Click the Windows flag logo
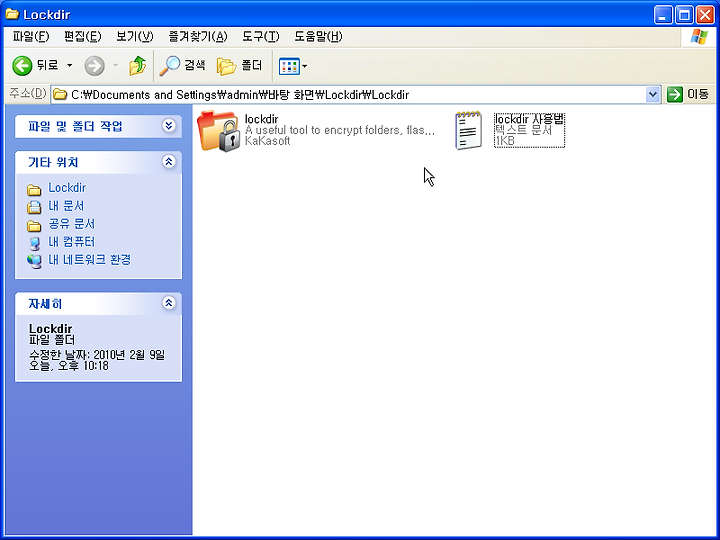This screenshot has height=540, width=720. 699,37
